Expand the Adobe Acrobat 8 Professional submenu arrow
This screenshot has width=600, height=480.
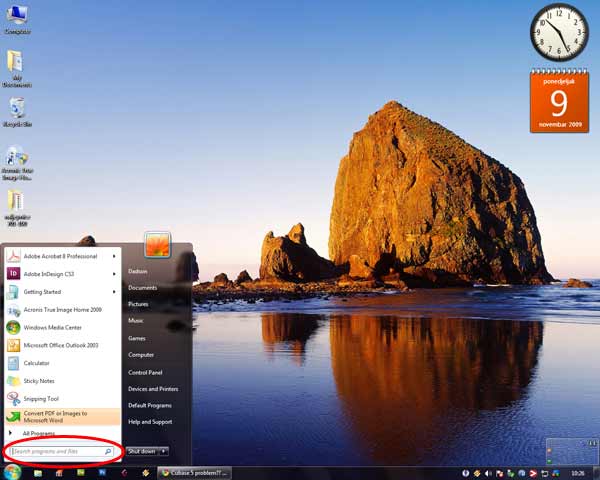click(115, 256)
